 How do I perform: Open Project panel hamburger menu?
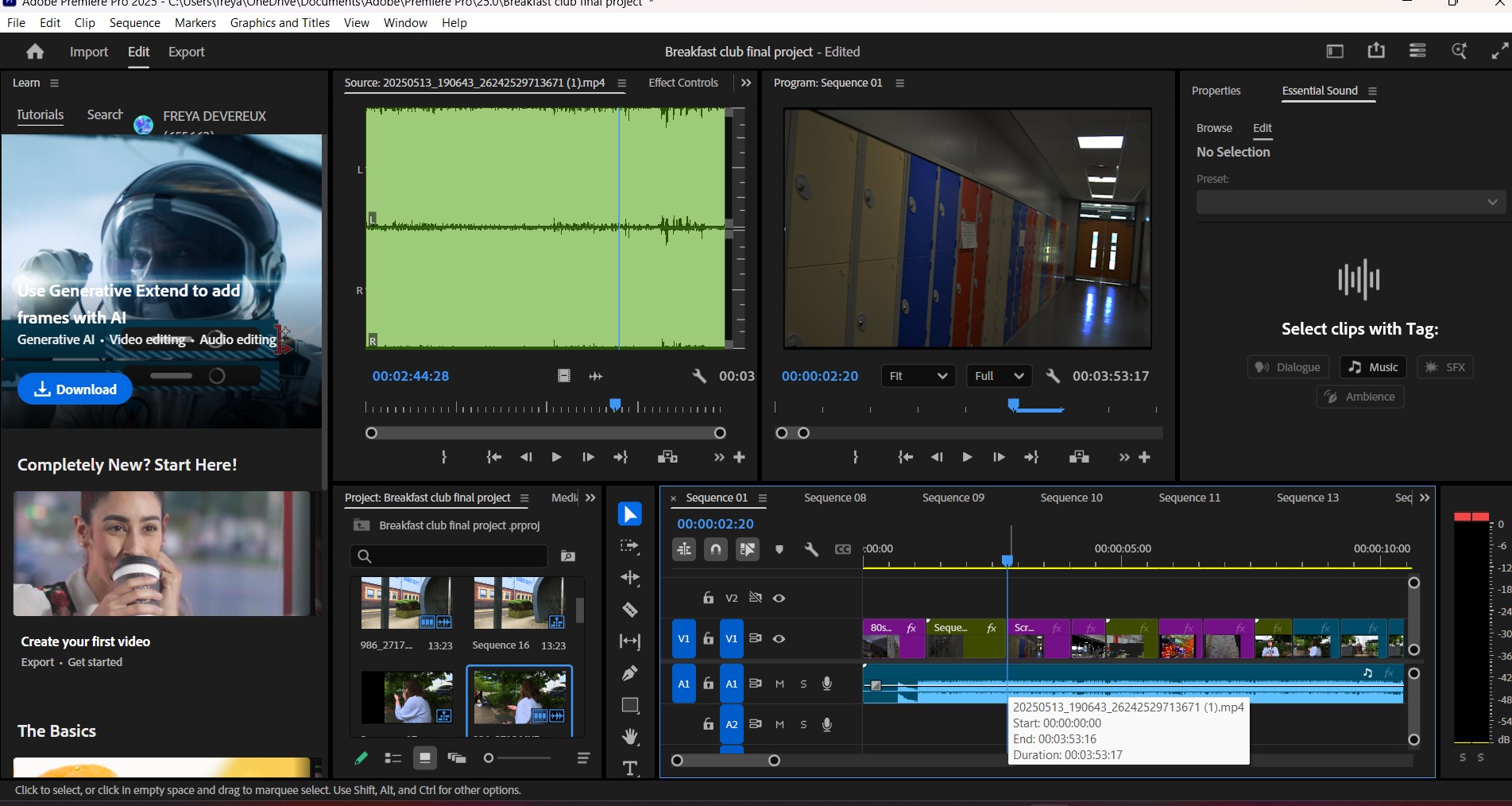(524, 498)
